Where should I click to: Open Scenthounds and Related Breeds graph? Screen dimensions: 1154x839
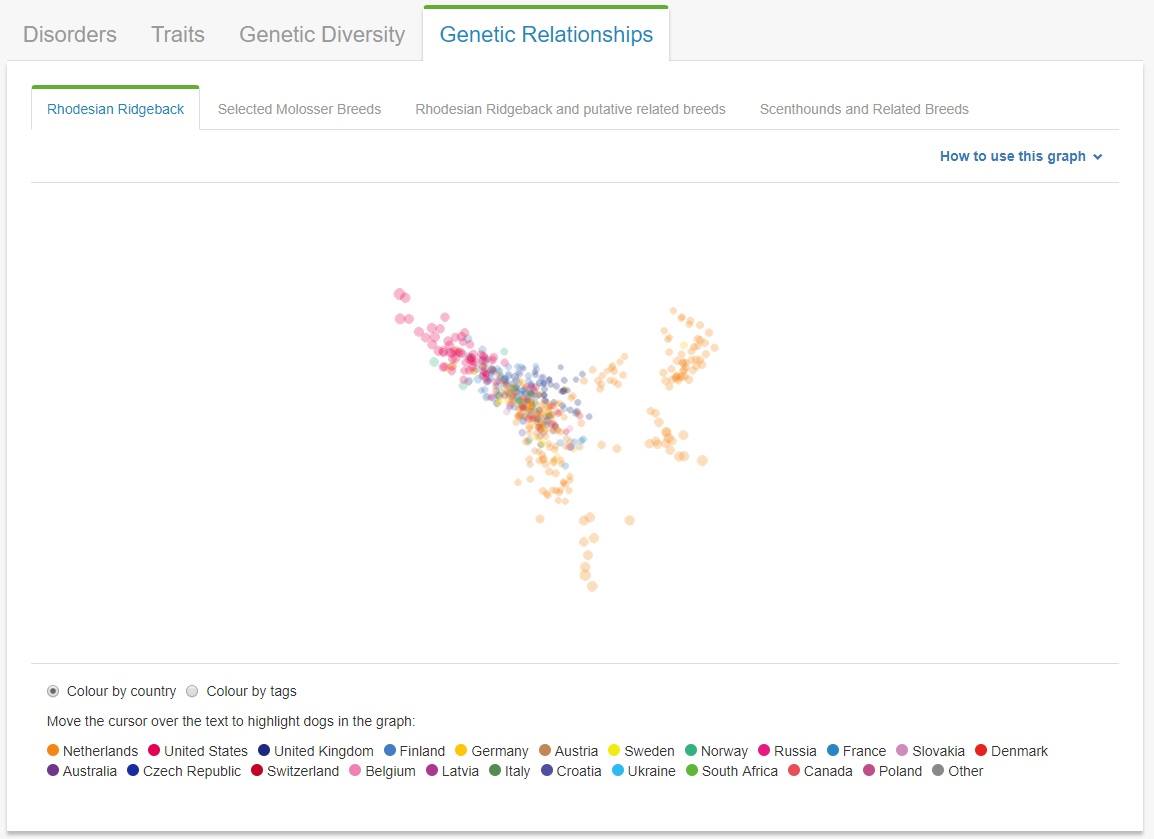coord(864,109)
